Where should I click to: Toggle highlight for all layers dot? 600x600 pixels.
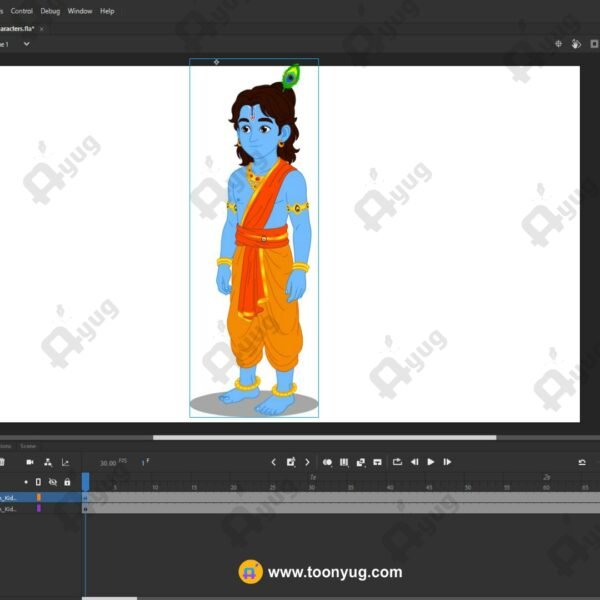26,482
